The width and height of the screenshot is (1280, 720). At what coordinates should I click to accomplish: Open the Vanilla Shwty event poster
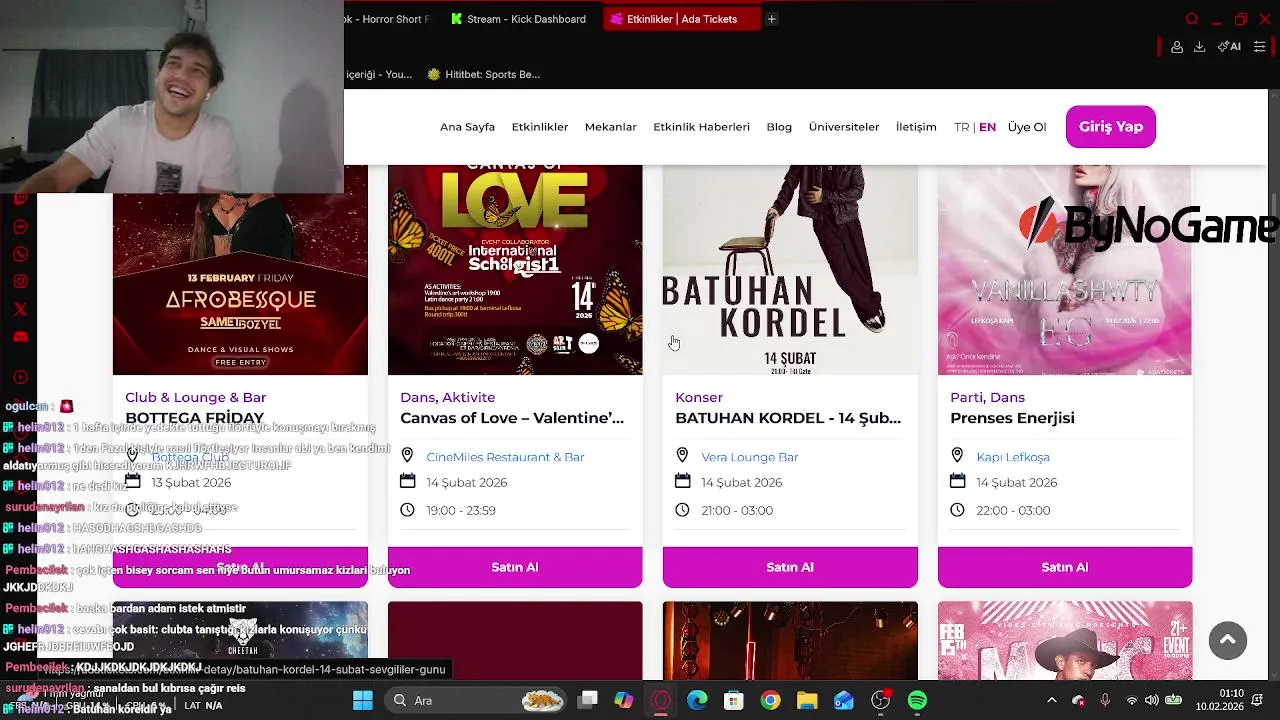click(1065, 270)
